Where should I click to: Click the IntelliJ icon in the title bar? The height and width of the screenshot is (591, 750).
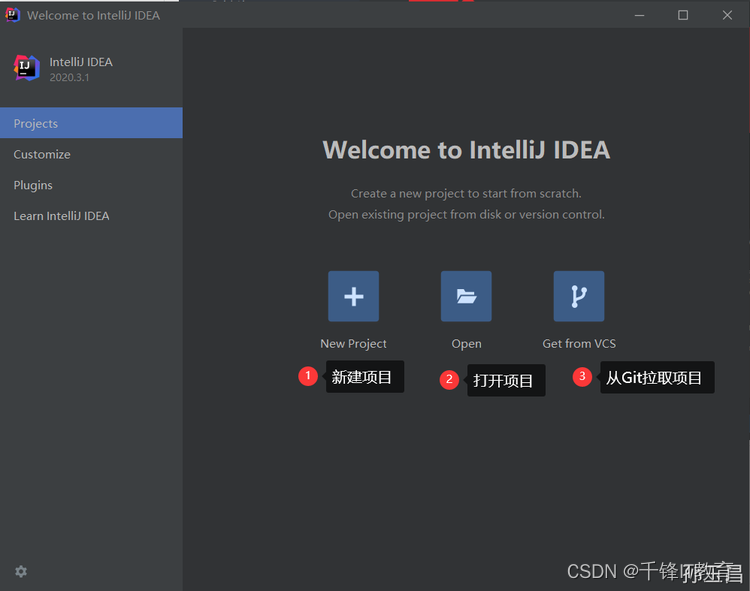tap(12, 15)
